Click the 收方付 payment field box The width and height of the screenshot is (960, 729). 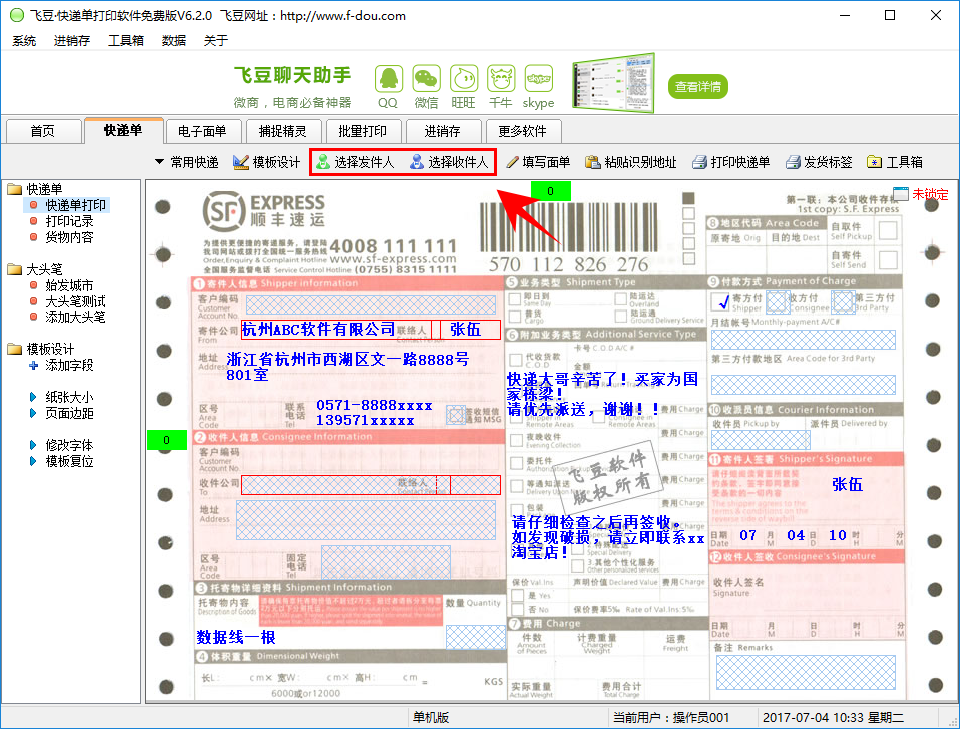click(778, 302)
